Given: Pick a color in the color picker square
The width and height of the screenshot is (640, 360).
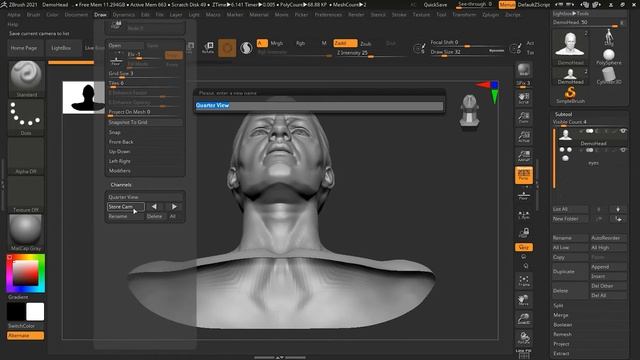Looking at the screenshot, I should 25,273.
